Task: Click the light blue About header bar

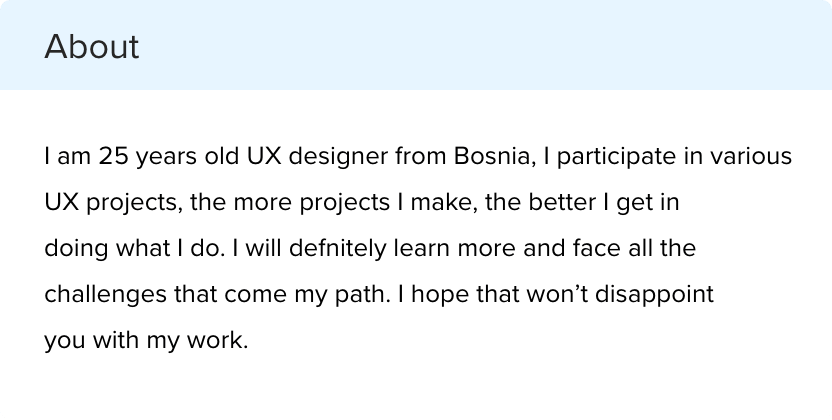Action: [x=416, y=45]
